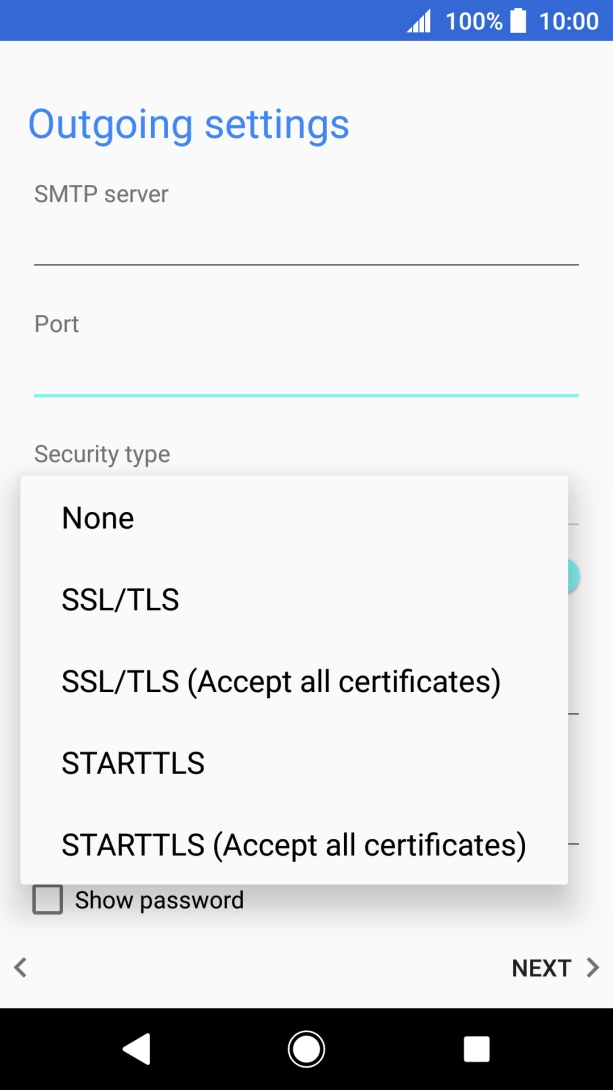Viewport: 613px width, 1090px height.
Task: Check the Show password checkbox
Action: pos(48,900)
